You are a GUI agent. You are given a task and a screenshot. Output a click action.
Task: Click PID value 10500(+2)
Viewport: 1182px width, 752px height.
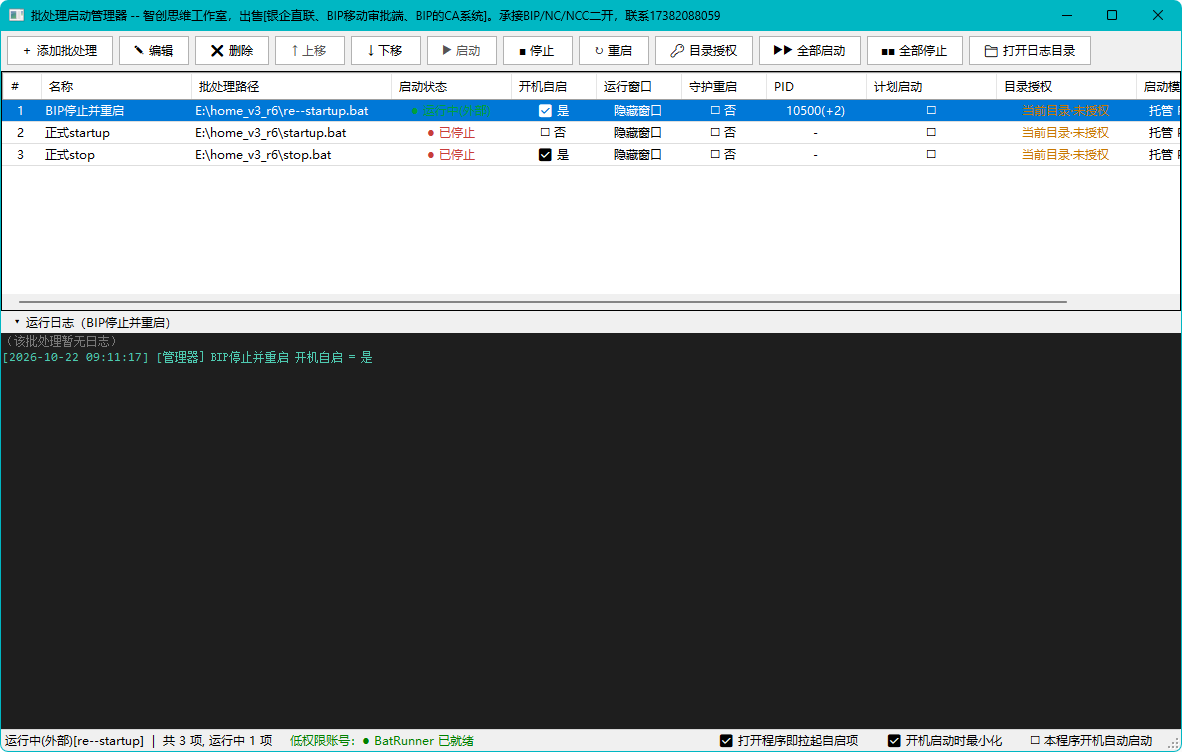click(816, 111)
